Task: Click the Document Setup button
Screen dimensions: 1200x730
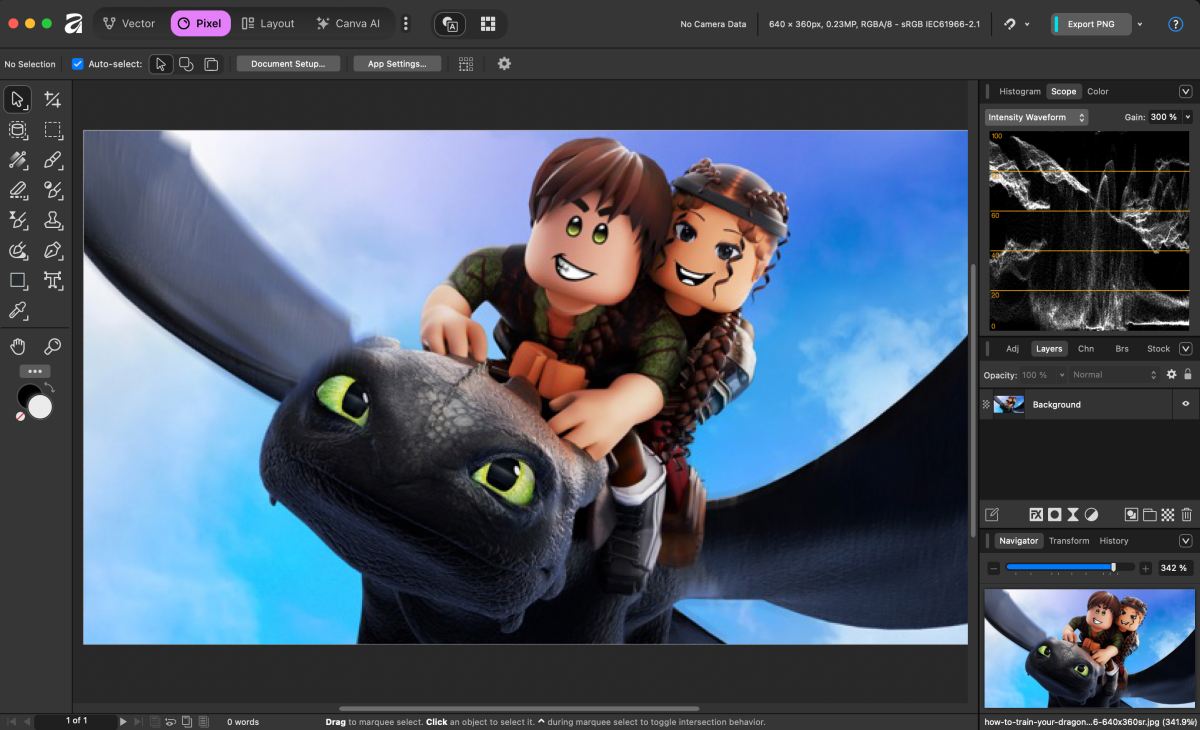Action: 288,64
